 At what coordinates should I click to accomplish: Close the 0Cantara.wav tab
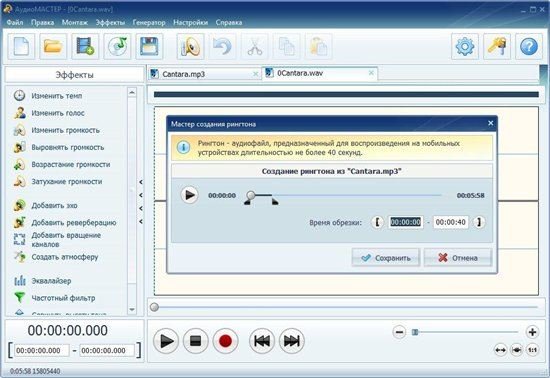(371, 73)
